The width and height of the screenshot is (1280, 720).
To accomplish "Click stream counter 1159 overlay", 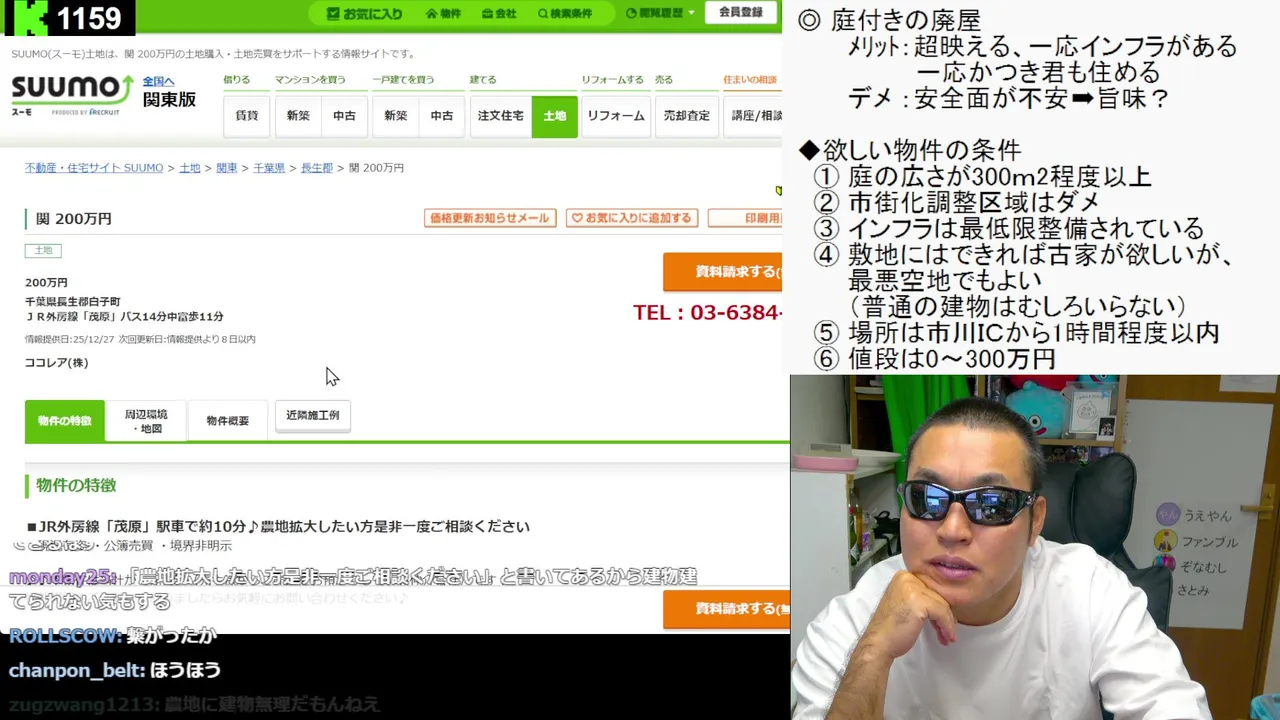I will click(x=68, y=17).
